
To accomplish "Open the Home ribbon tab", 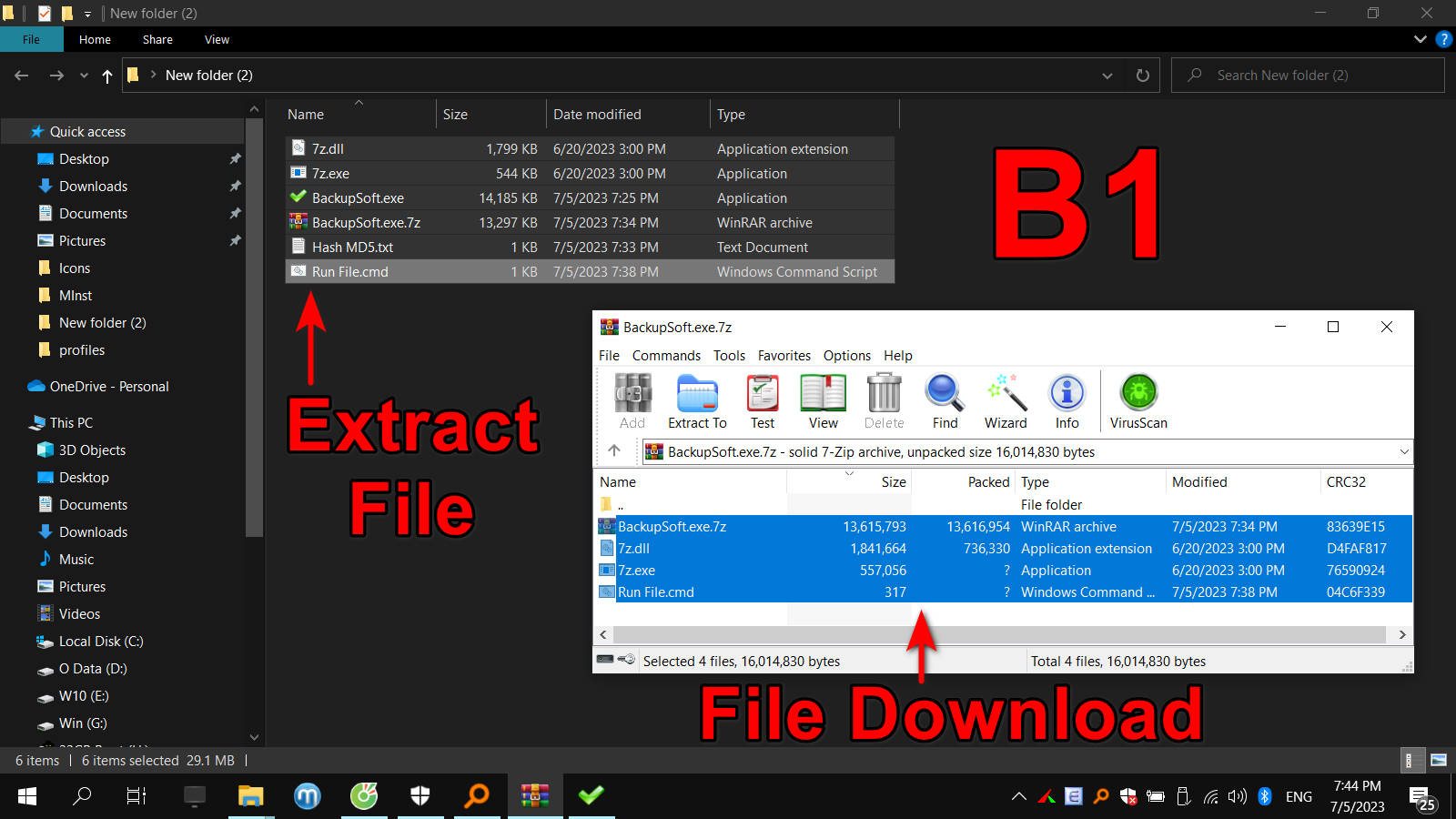I will point(95,39).
